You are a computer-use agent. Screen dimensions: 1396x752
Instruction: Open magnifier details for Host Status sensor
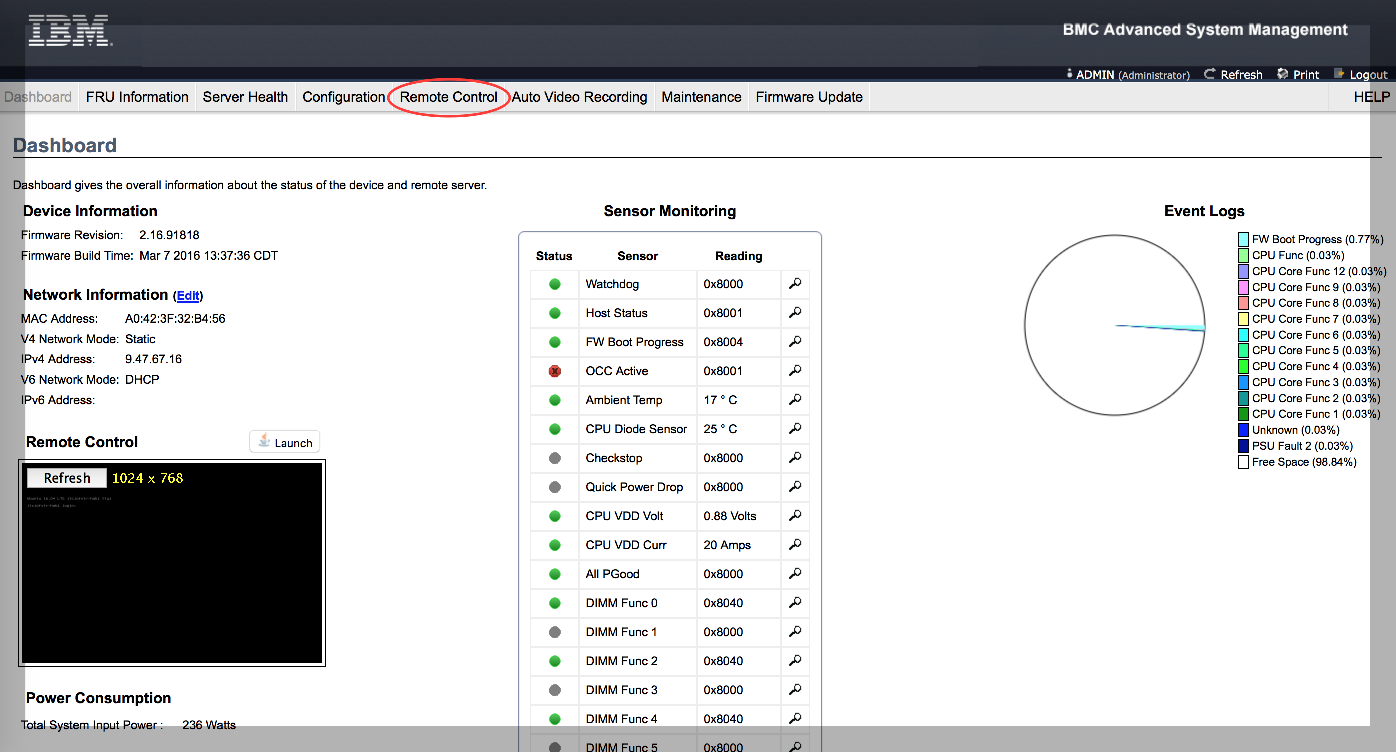tap(795, 313)
